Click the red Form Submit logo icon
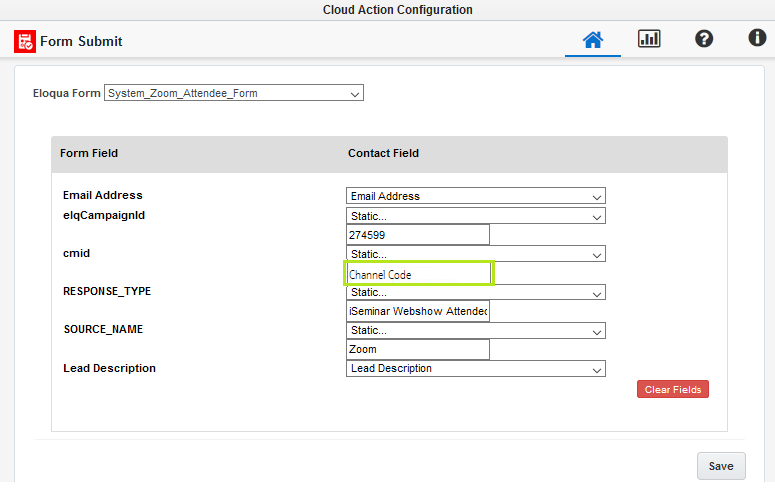Screen dimensions: 775x490 click(25, 42)
